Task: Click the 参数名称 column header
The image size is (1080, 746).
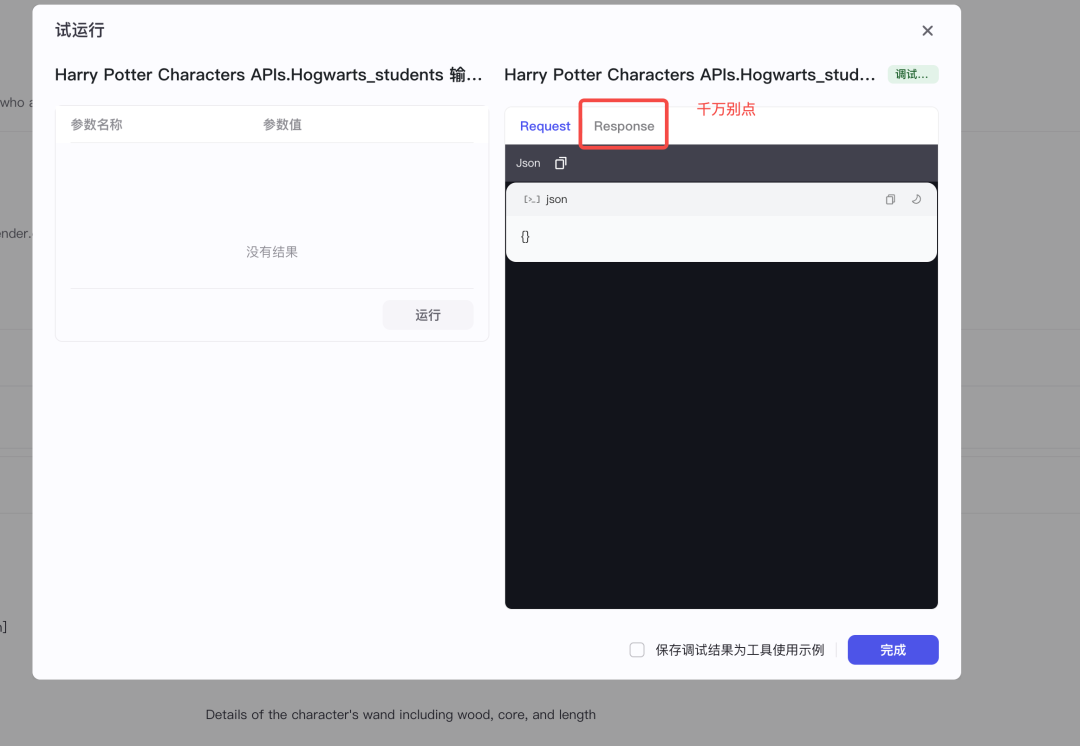Action: (x=96, y=125)
